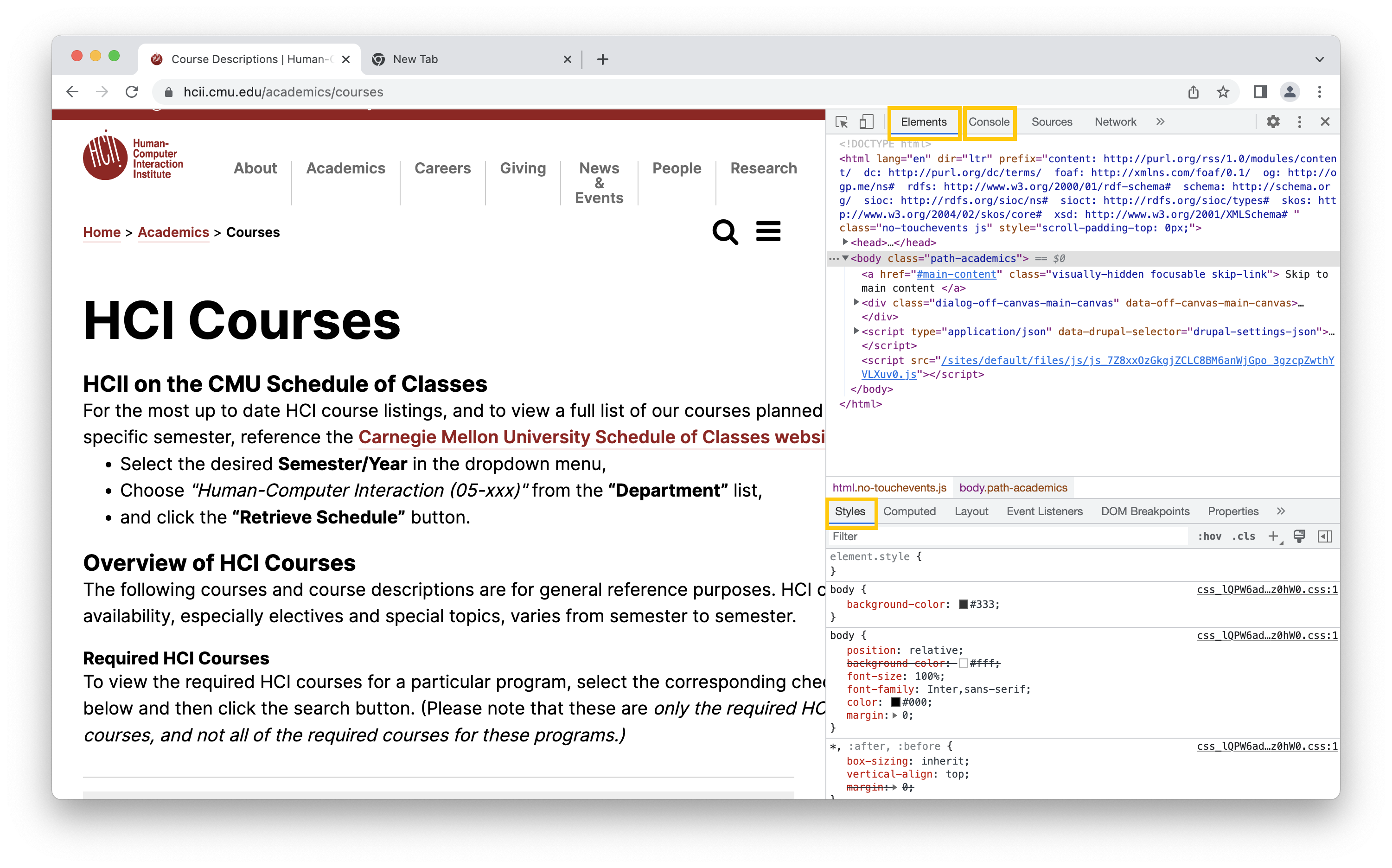The width and height of the screenshot is (1392, 868).
Task: Click the share page icon
Action: tap(1194, 92)
